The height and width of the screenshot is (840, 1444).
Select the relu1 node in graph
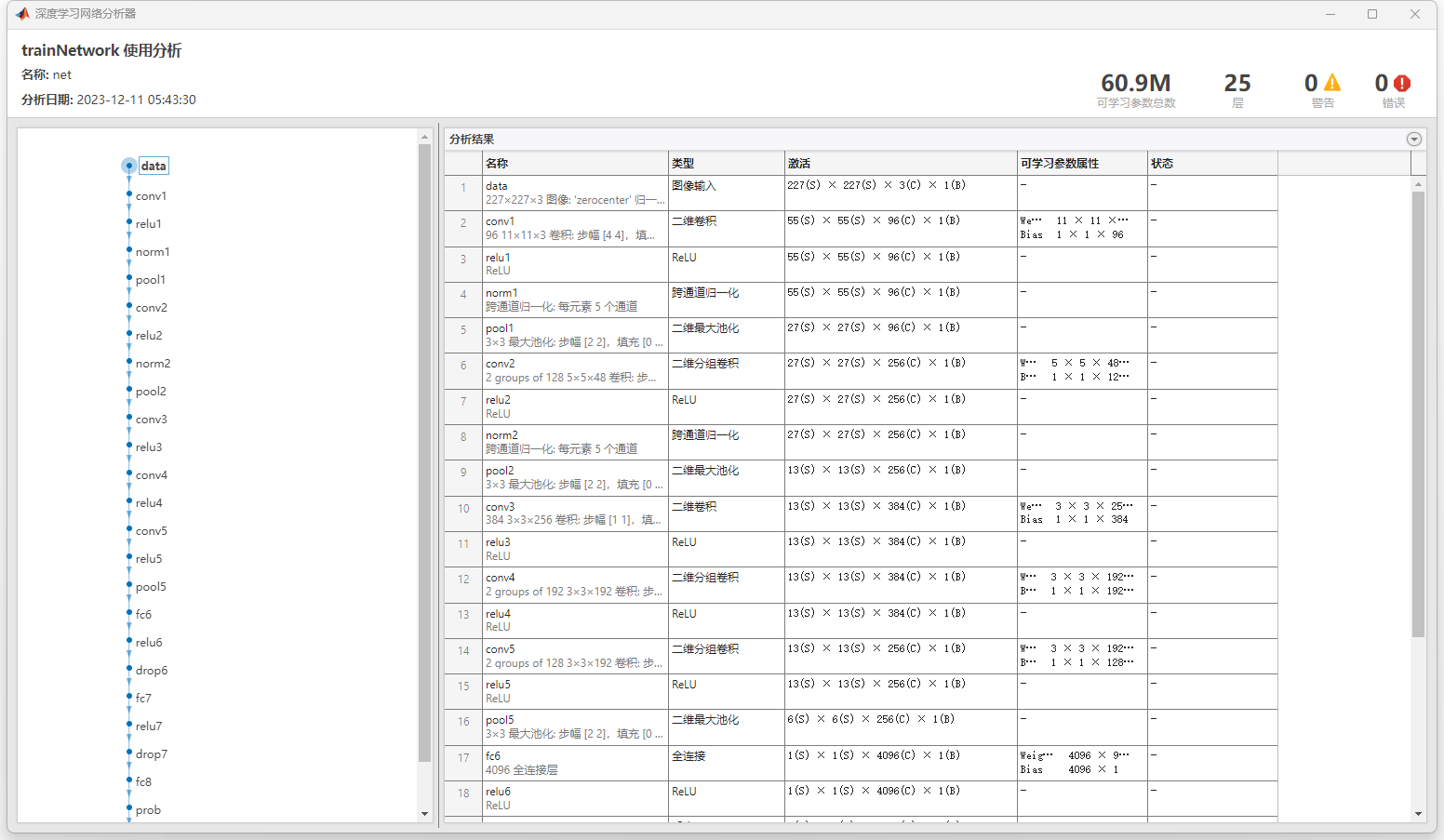coord(149,224)
